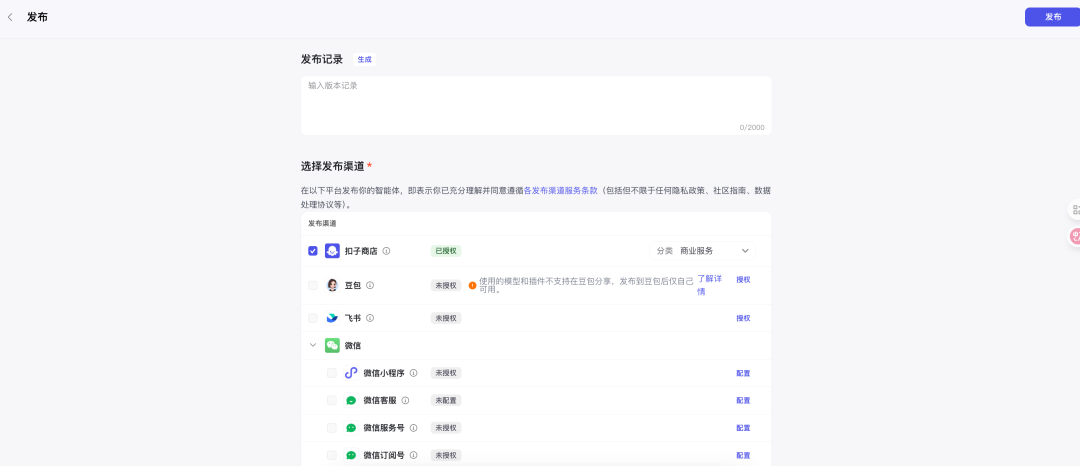Click 配置 for 微信订阅号
Image resolution: width=1080 pixels, height=466 pixels.
point(743,455)
